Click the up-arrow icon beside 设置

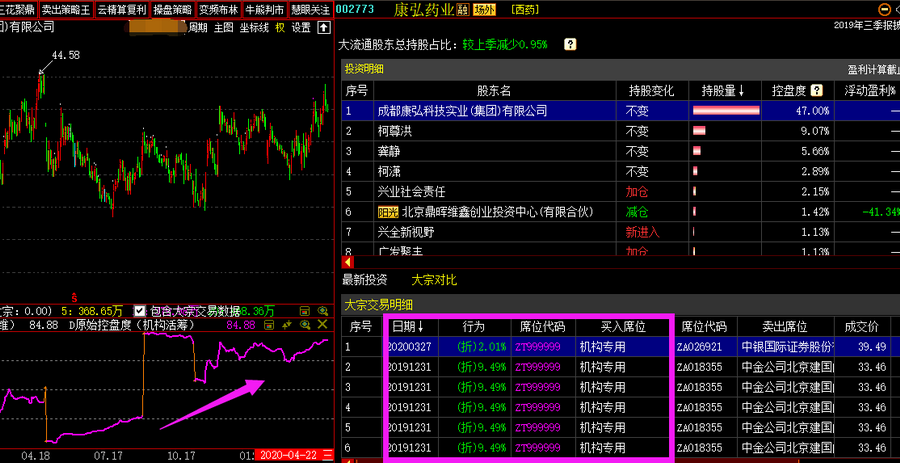322,28
